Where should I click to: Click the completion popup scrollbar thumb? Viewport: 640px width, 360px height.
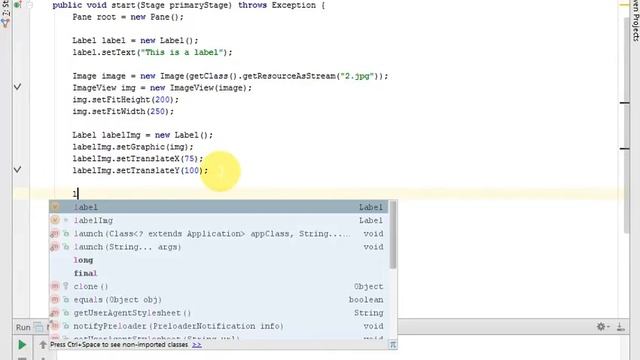pyautogui.click(x=393, y=235)
